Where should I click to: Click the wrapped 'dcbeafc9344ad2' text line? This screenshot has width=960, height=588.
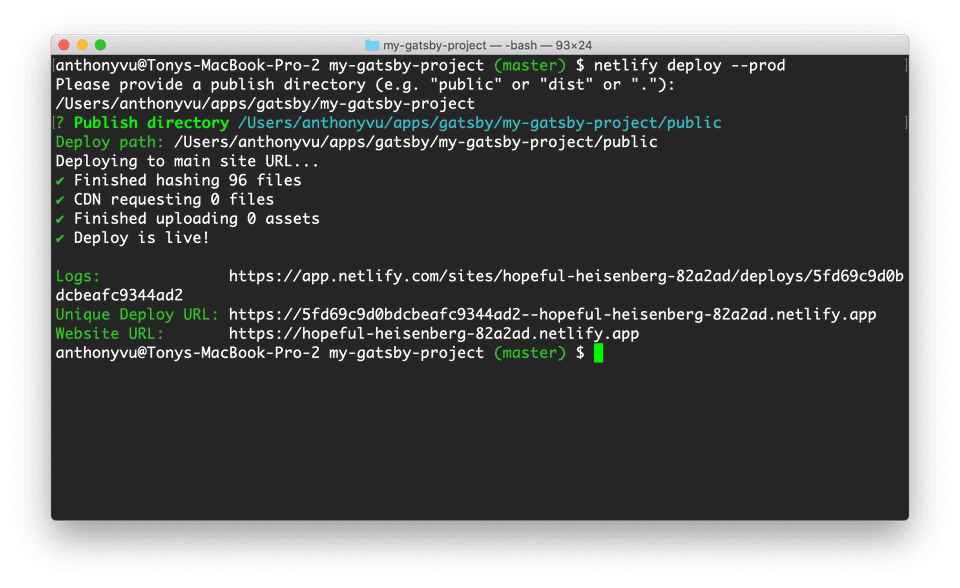click(119, 295)
